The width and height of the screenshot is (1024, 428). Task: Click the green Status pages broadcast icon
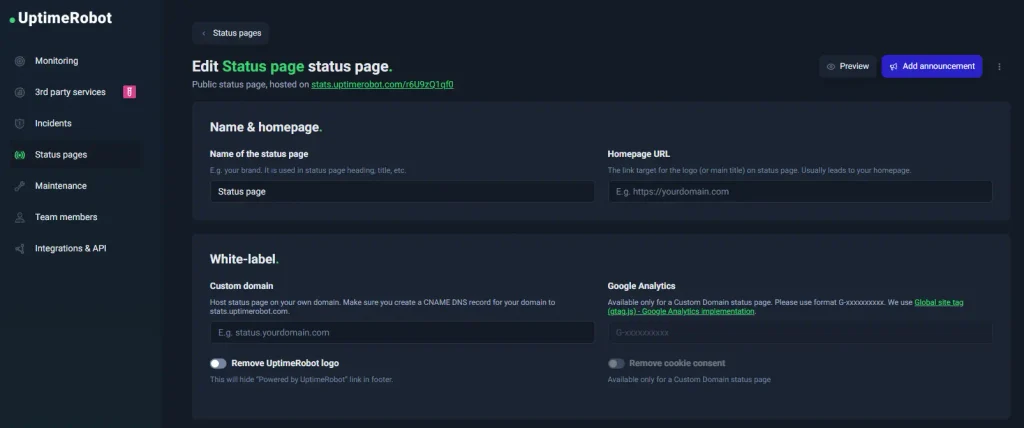coord(20,155)
